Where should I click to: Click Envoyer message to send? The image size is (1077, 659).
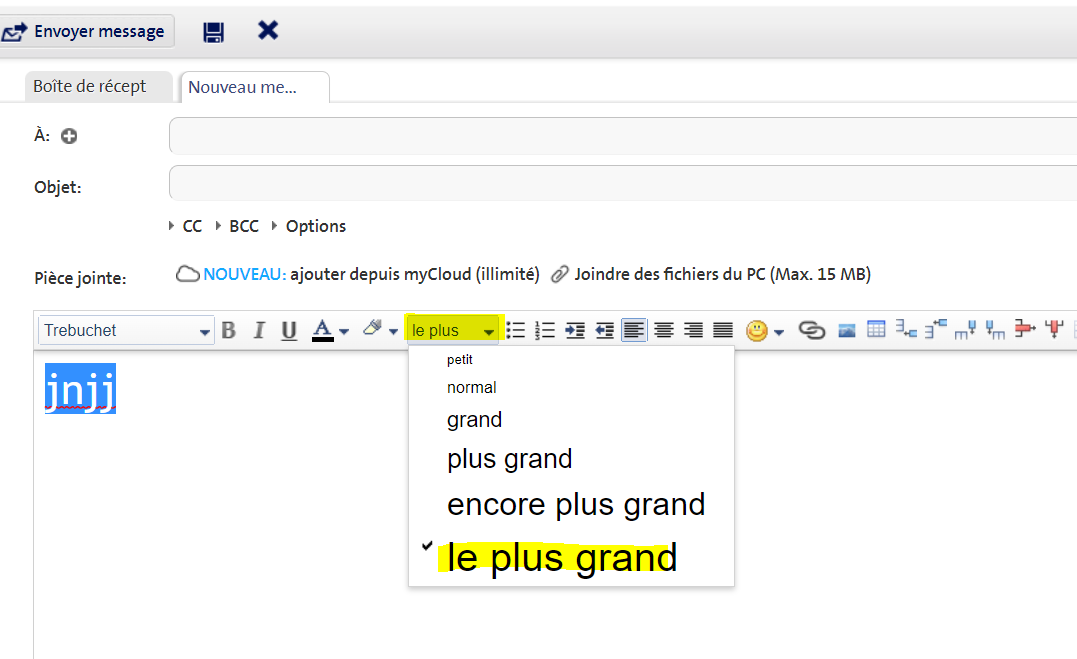tap(87, 31)
